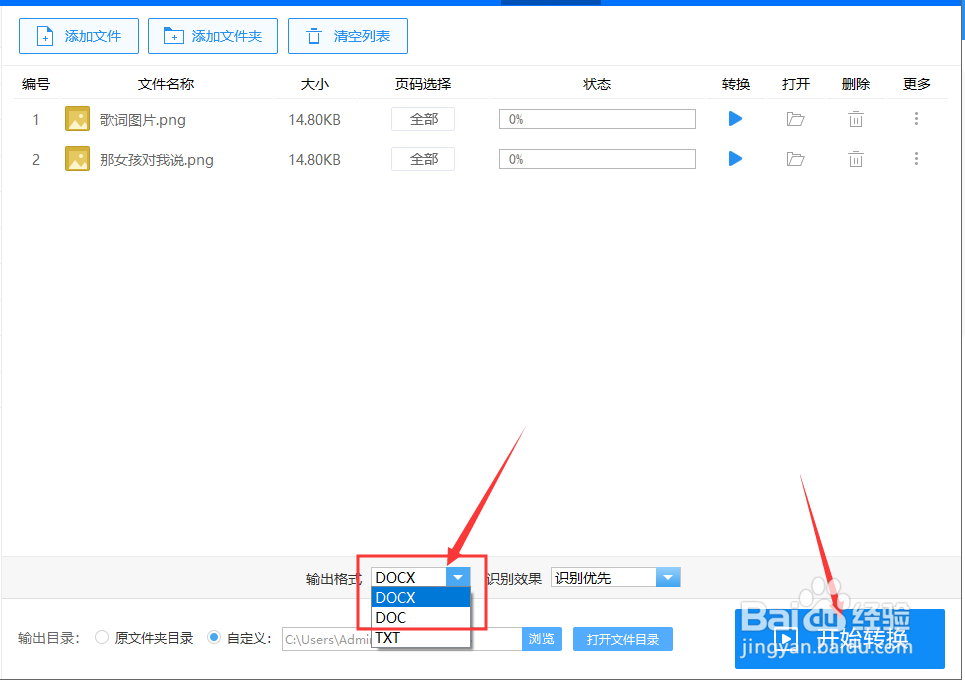The width and height of the screenshot is (965, 680).
Task: Remove 那女孩对我说.png with delete icon
Action: [855, 158]
